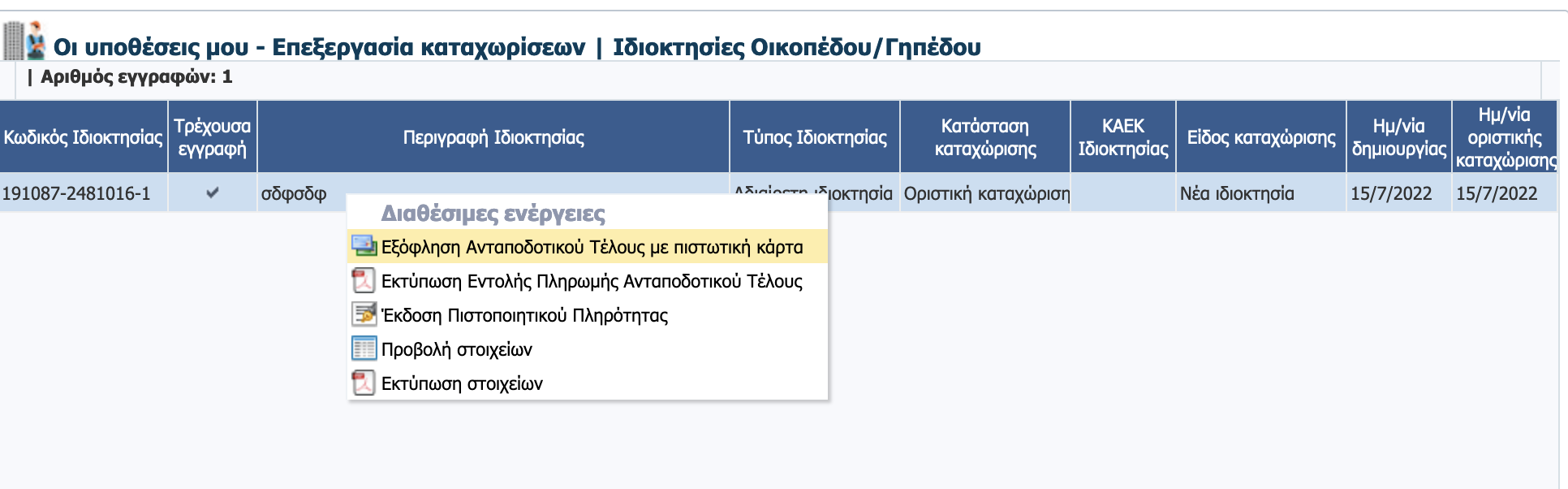Click the building and person page icon
The width and height of the screenshot is (1568, 489).
pos(24,41)
